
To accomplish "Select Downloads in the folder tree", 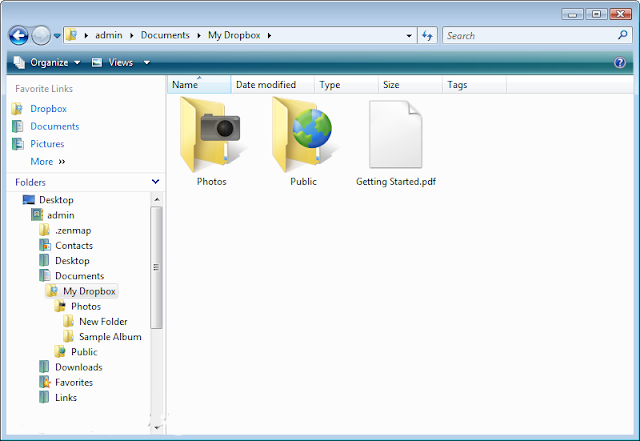I will [79, 367].
